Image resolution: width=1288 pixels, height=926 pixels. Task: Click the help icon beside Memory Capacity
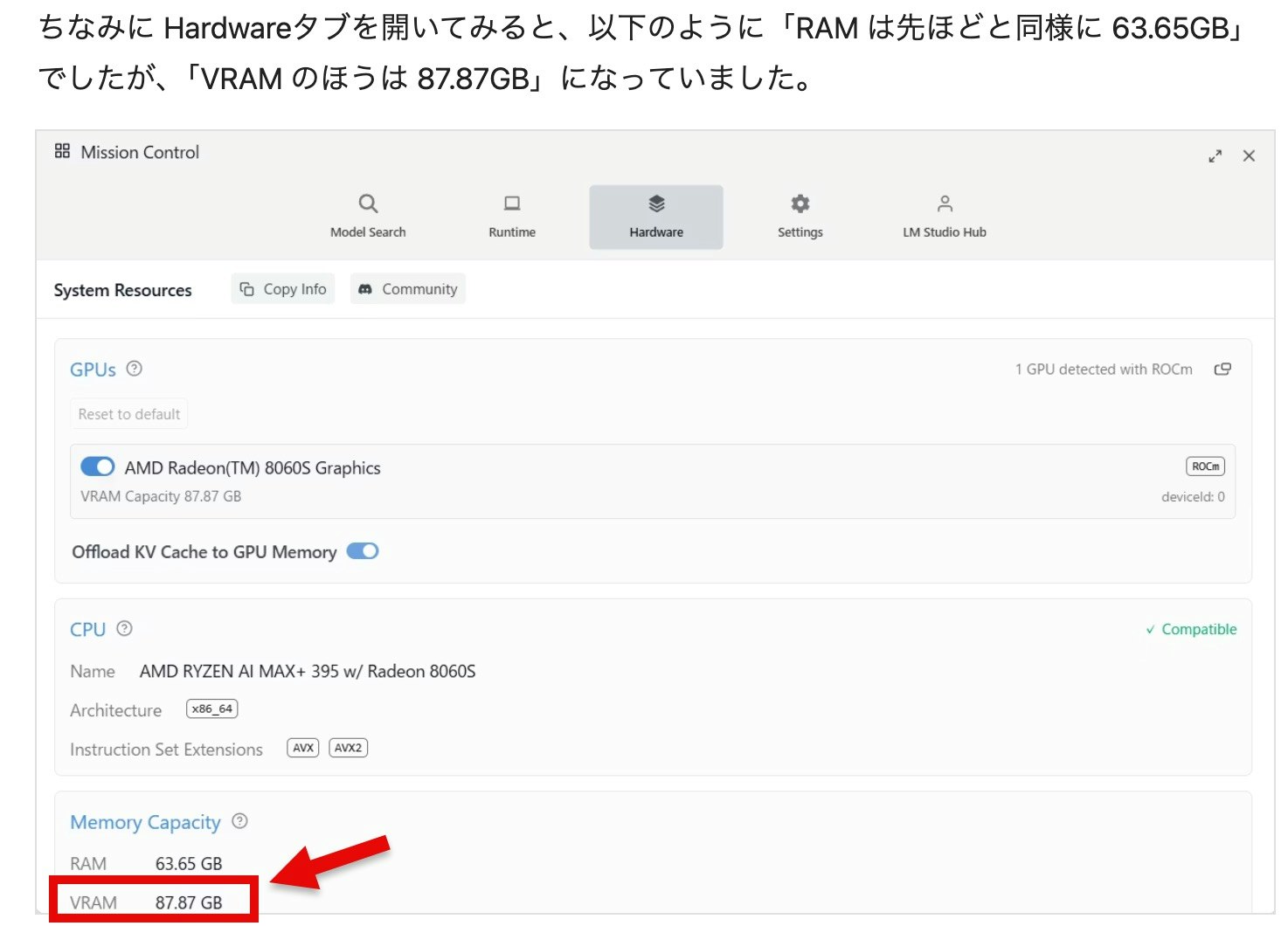tap(239, 821)
